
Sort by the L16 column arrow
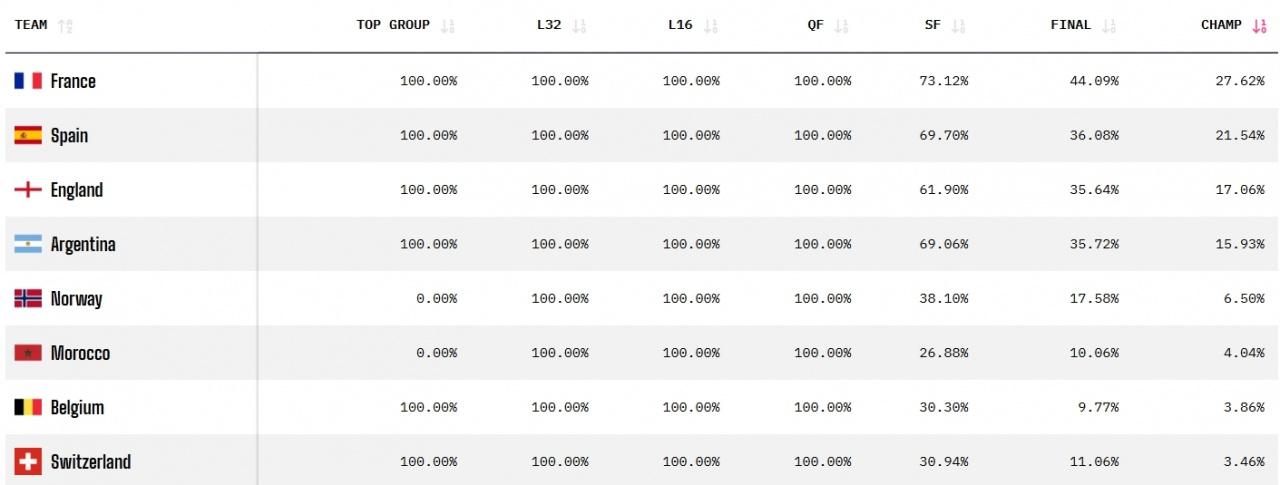click(711, 26)
